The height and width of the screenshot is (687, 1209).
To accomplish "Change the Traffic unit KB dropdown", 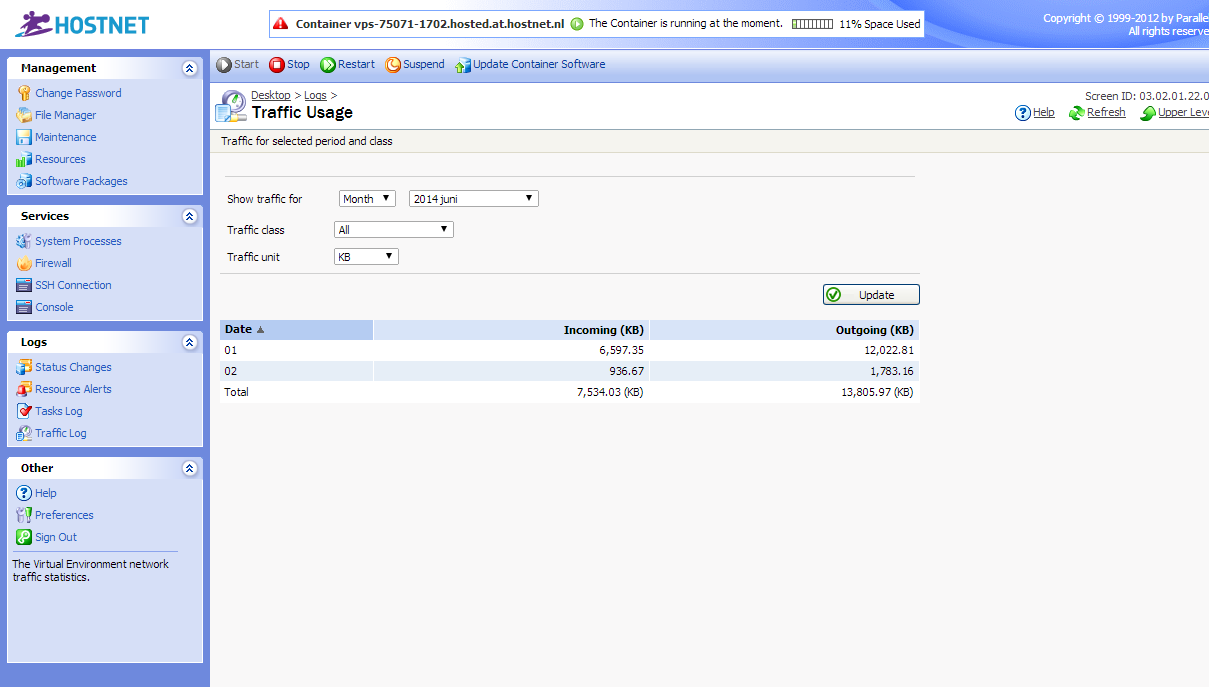I will click(366, 257).
